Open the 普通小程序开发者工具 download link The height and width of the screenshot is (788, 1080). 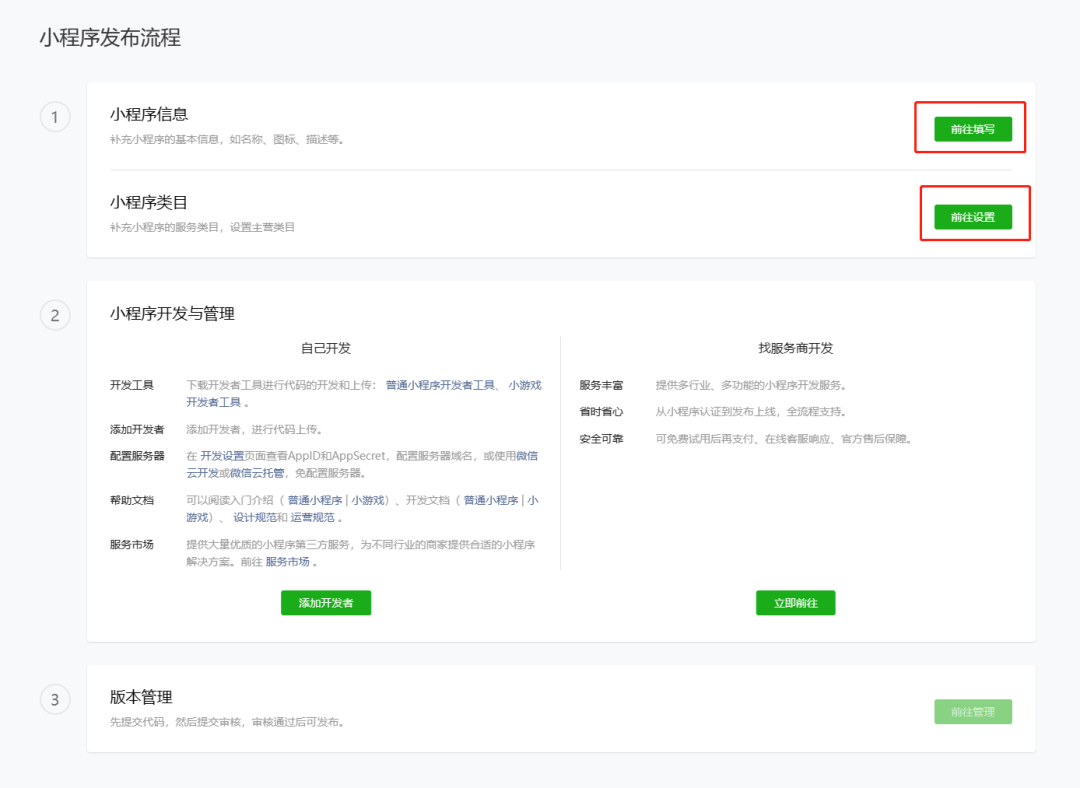(x=440, y=385)
